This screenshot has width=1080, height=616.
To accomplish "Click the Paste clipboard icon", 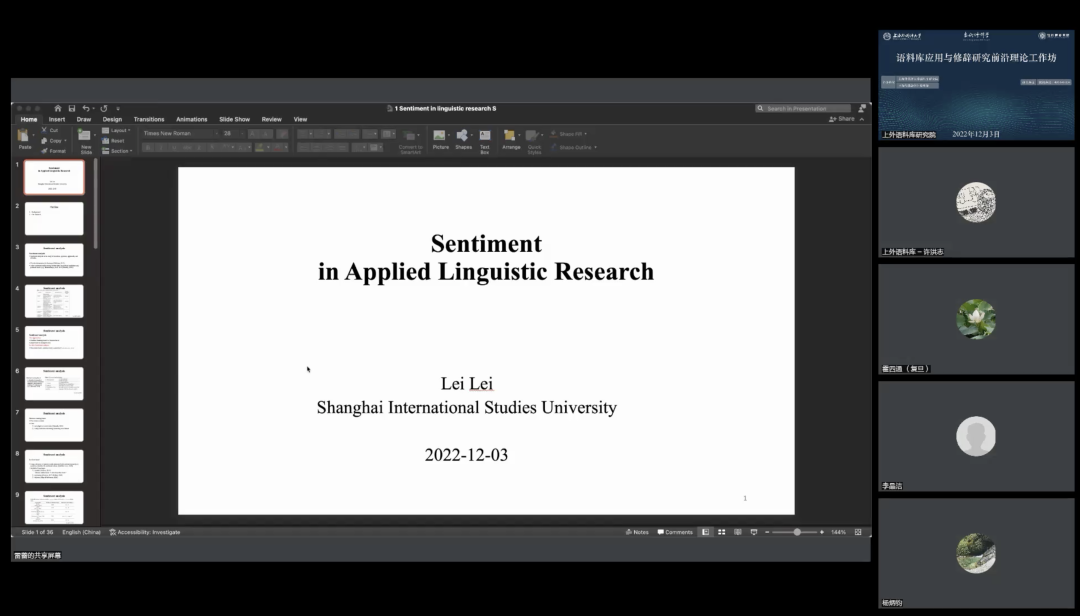I will click(x=23, y=135).
